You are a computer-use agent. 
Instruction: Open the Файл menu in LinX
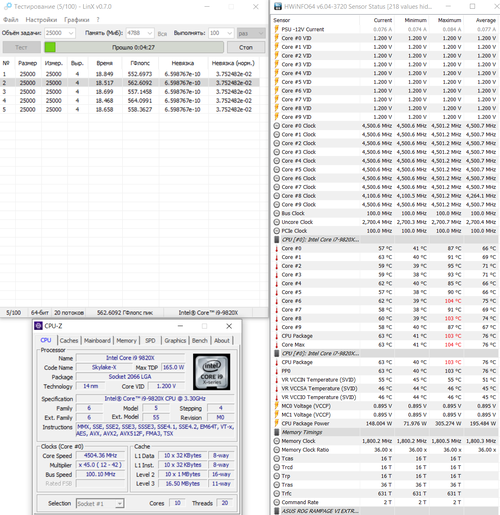(11, 20)
